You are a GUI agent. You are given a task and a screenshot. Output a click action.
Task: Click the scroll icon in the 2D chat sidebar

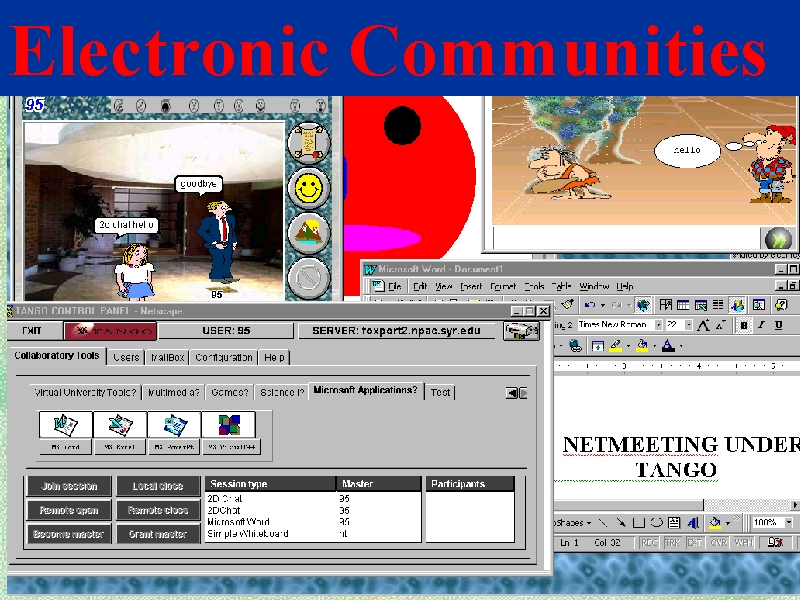[309, 142]
